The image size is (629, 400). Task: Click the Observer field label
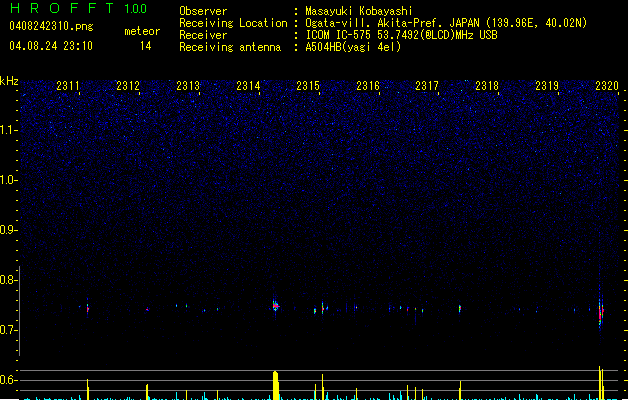(x=203, y=11)
